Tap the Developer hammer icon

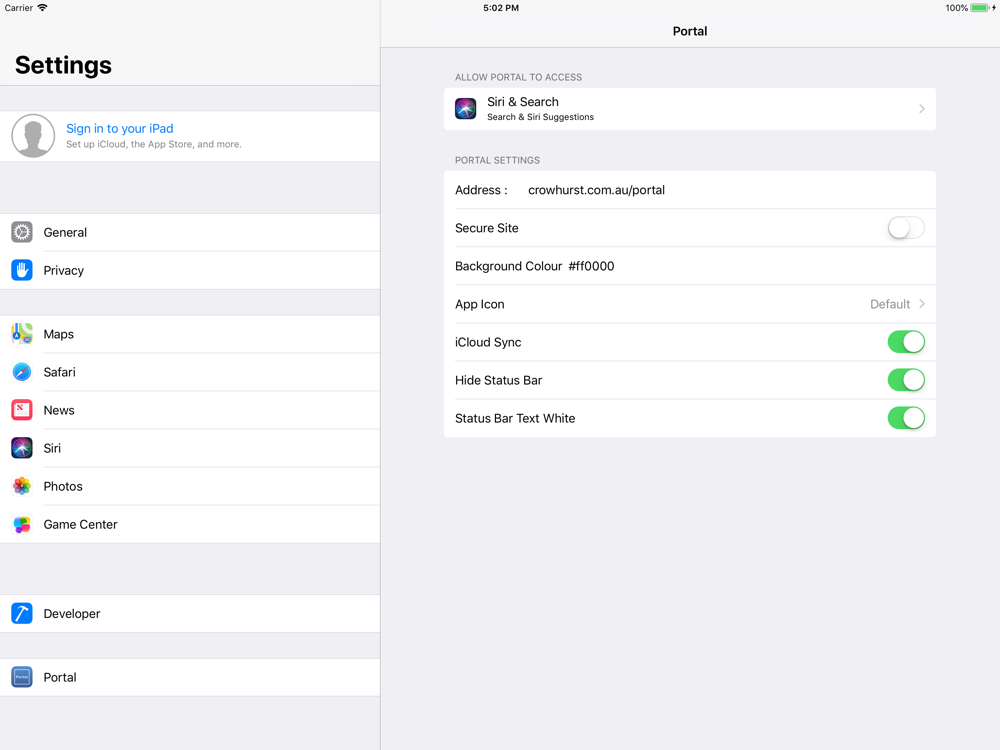pyautogui.click(x=22, y=614)
